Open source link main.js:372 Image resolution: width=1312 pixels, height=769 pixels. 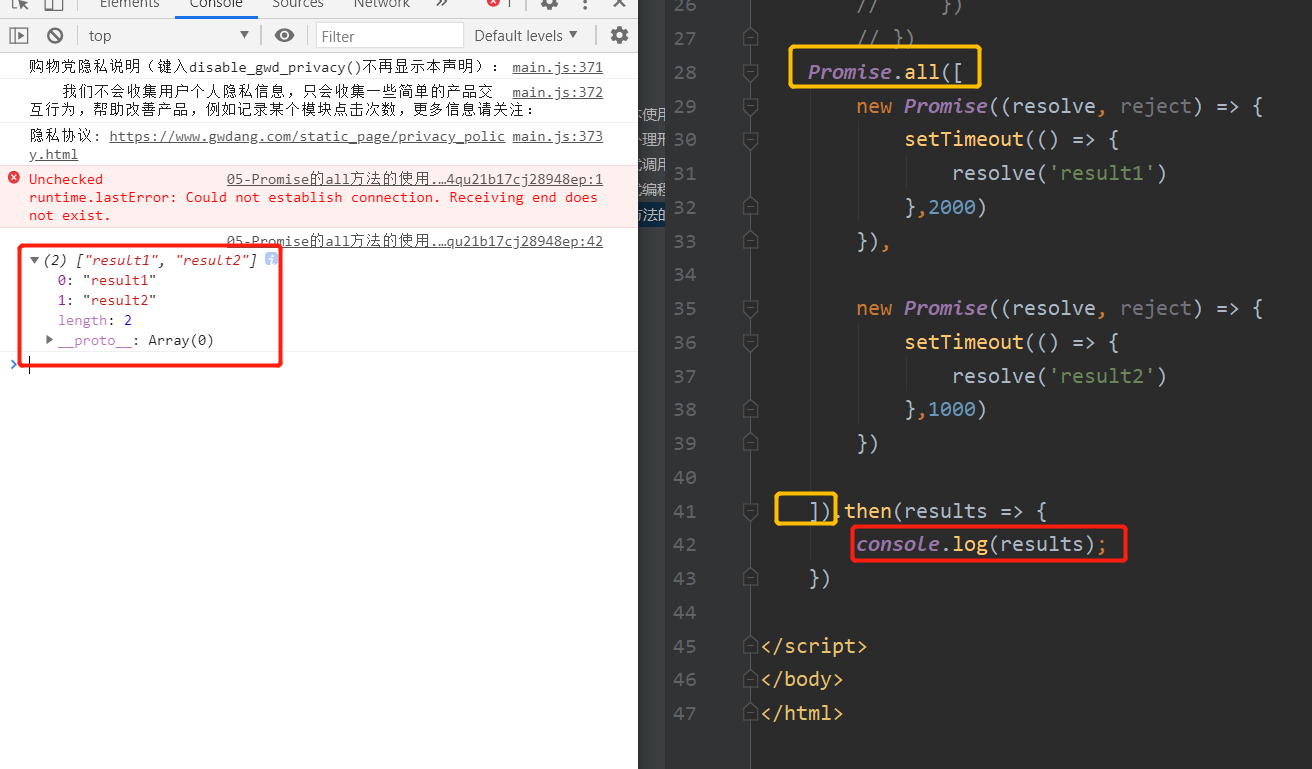coord(557,92)
